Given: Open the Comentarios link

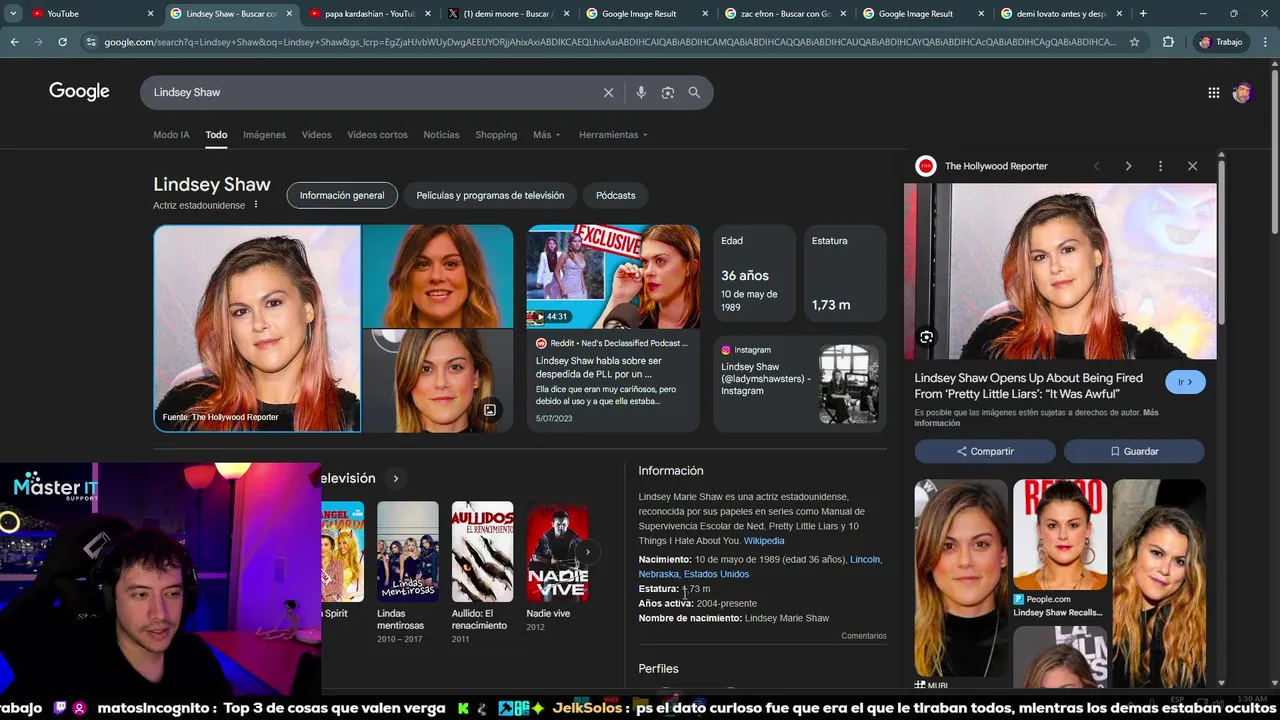Looking at the screenshot, I should pyautogui.click(x=864, y=636).
